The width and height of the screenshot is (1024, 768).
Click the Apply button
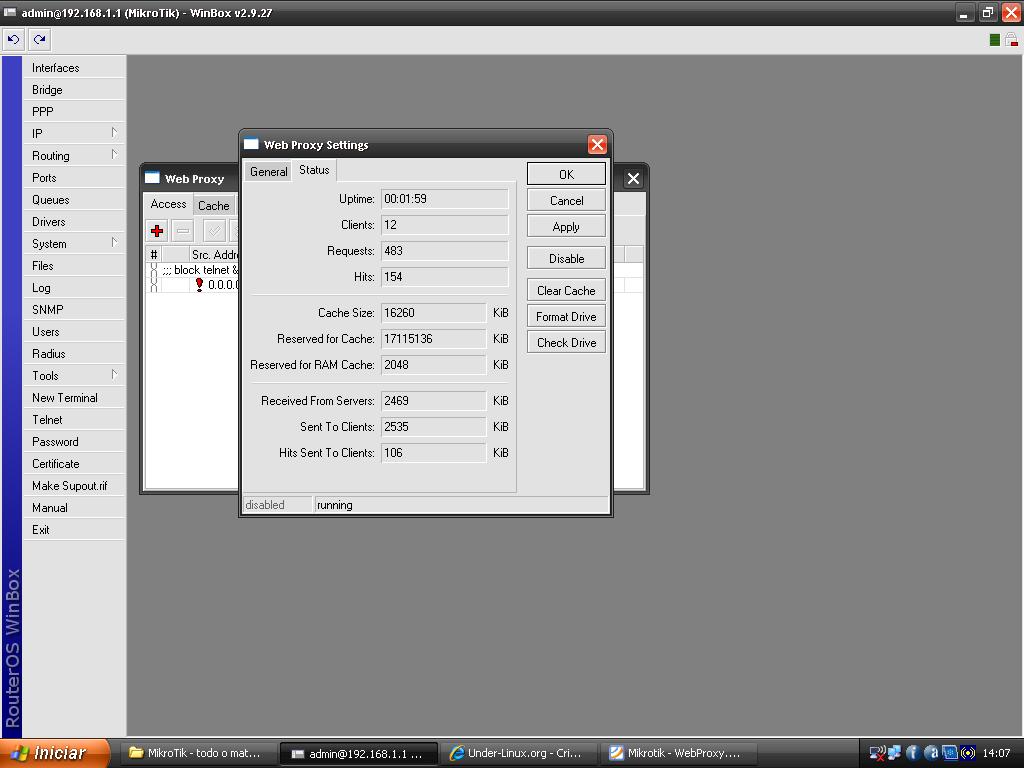pyautogui.click(x=566, y=227)
